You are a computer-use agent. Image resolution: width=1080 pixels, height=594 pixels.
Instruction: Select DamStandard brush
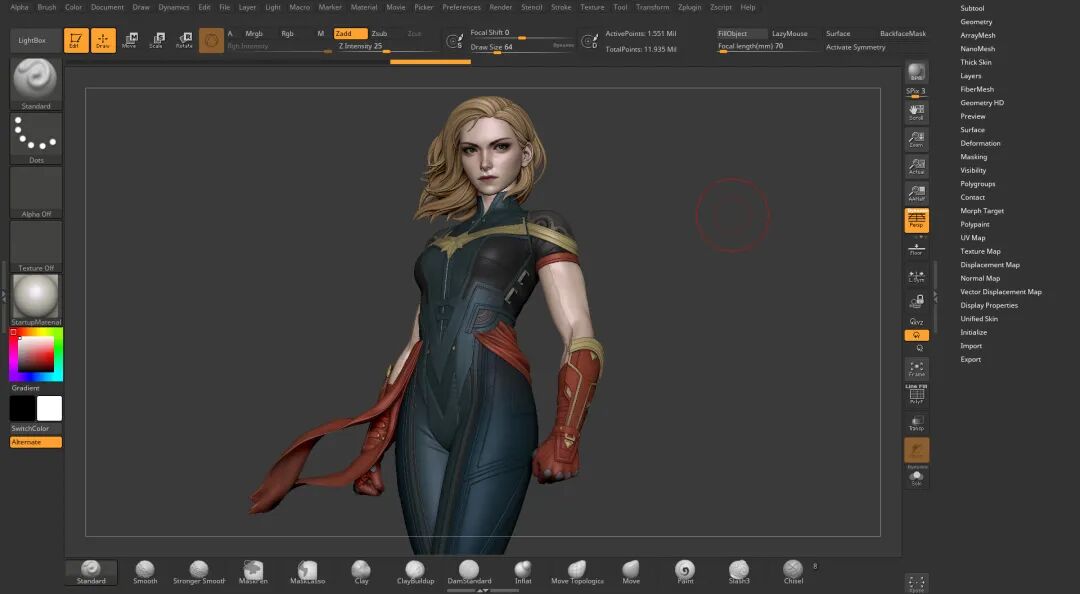(469, 572)
